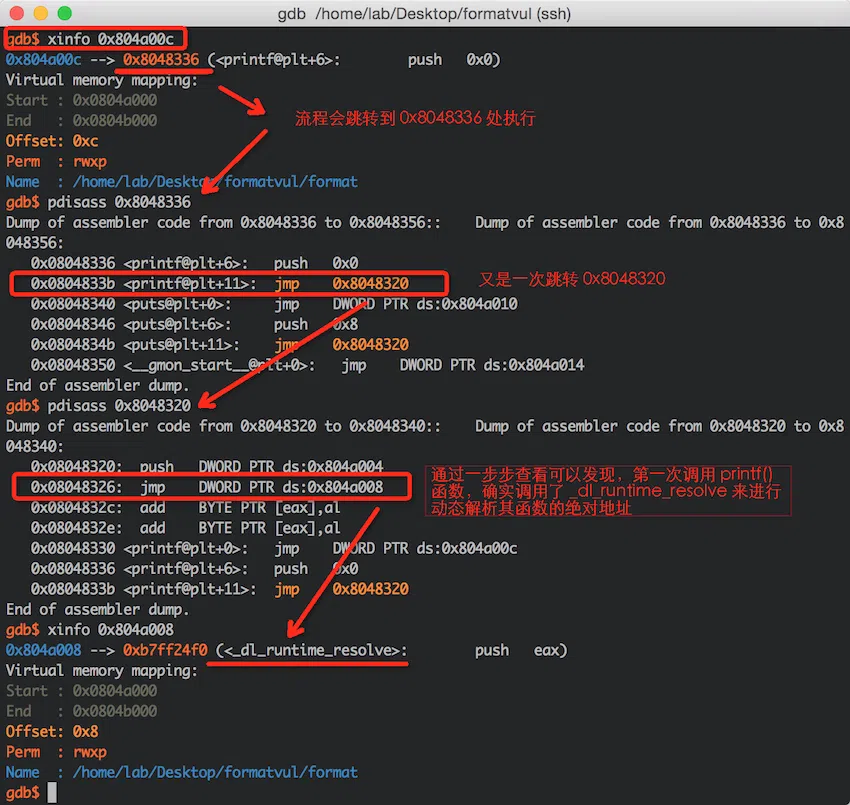The image size is (850, 805).
Task: Click the red annotation mentioning 0x8048336
Action: [415, 118]
